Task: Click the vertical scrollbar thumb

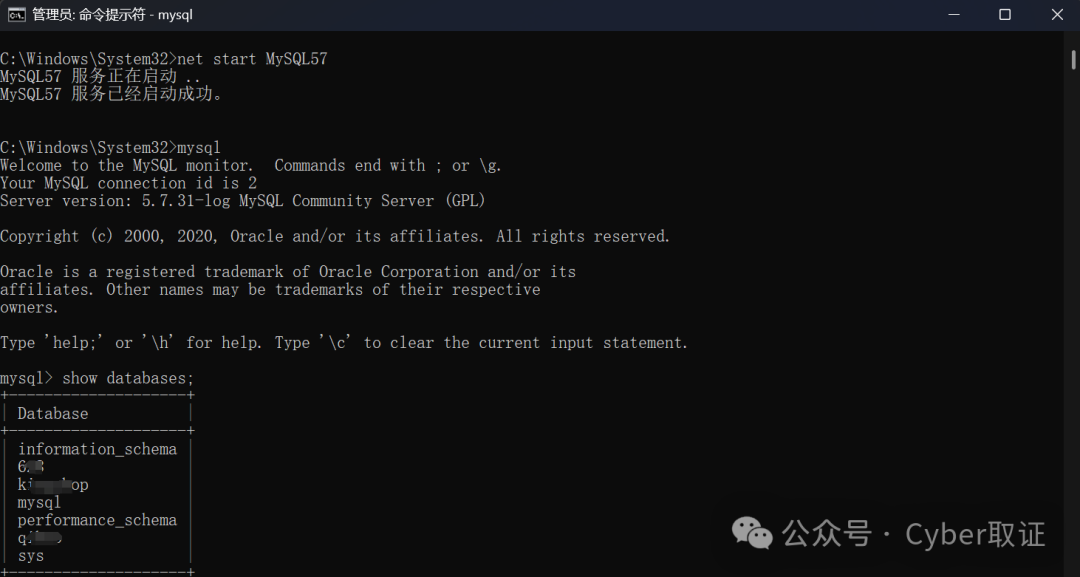Action: point(1072,56)
